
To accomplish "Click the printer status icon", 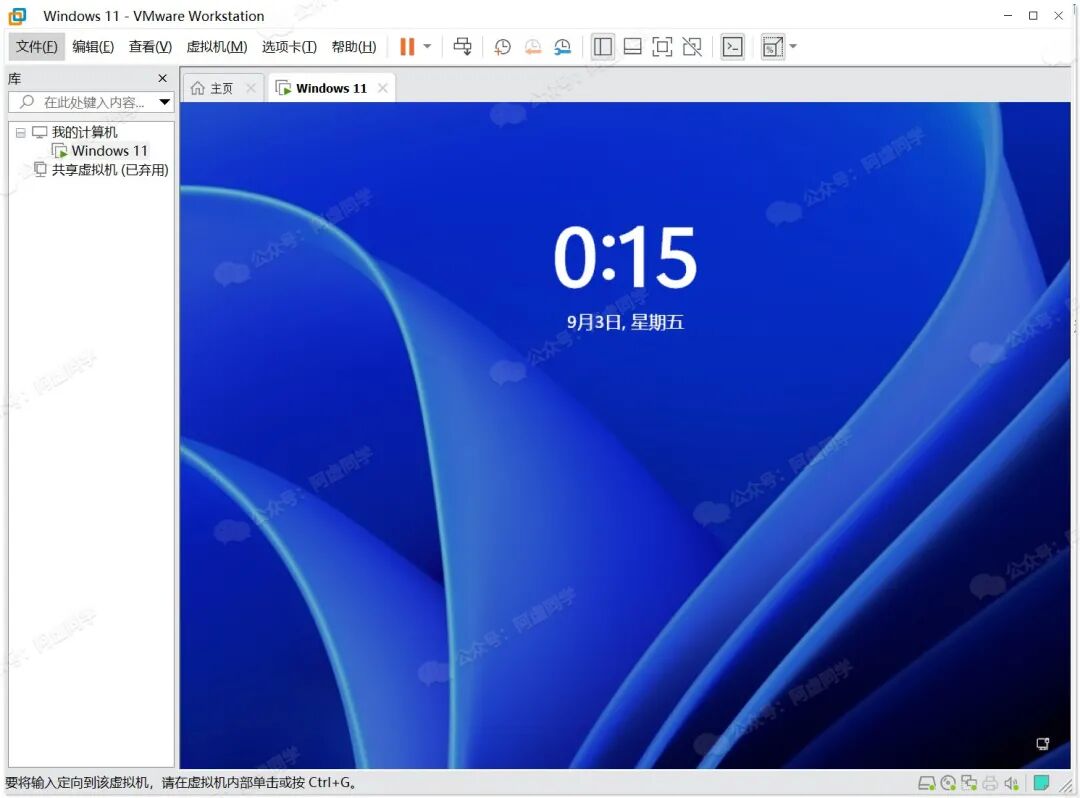I will click(990, 783).
